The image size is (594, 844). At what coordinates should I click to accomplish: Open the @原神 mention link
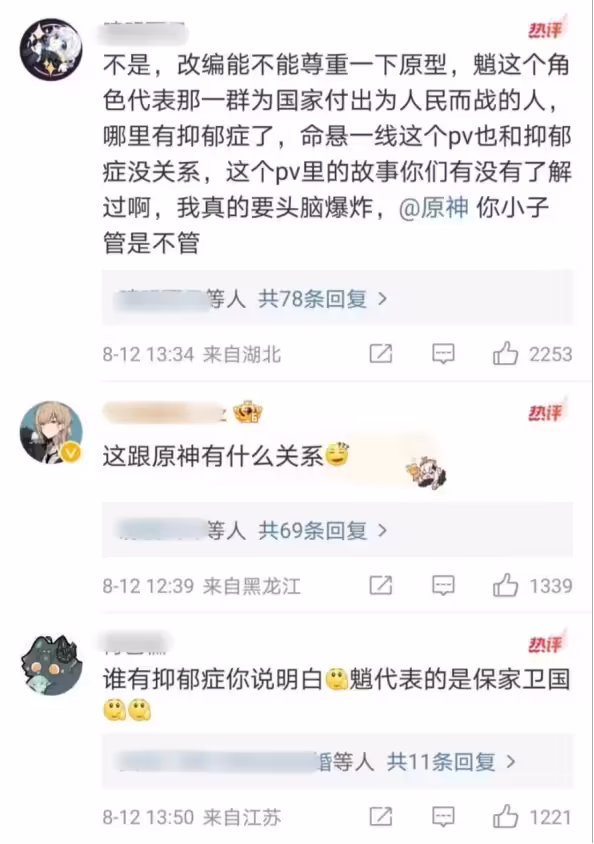pos(433,208)
